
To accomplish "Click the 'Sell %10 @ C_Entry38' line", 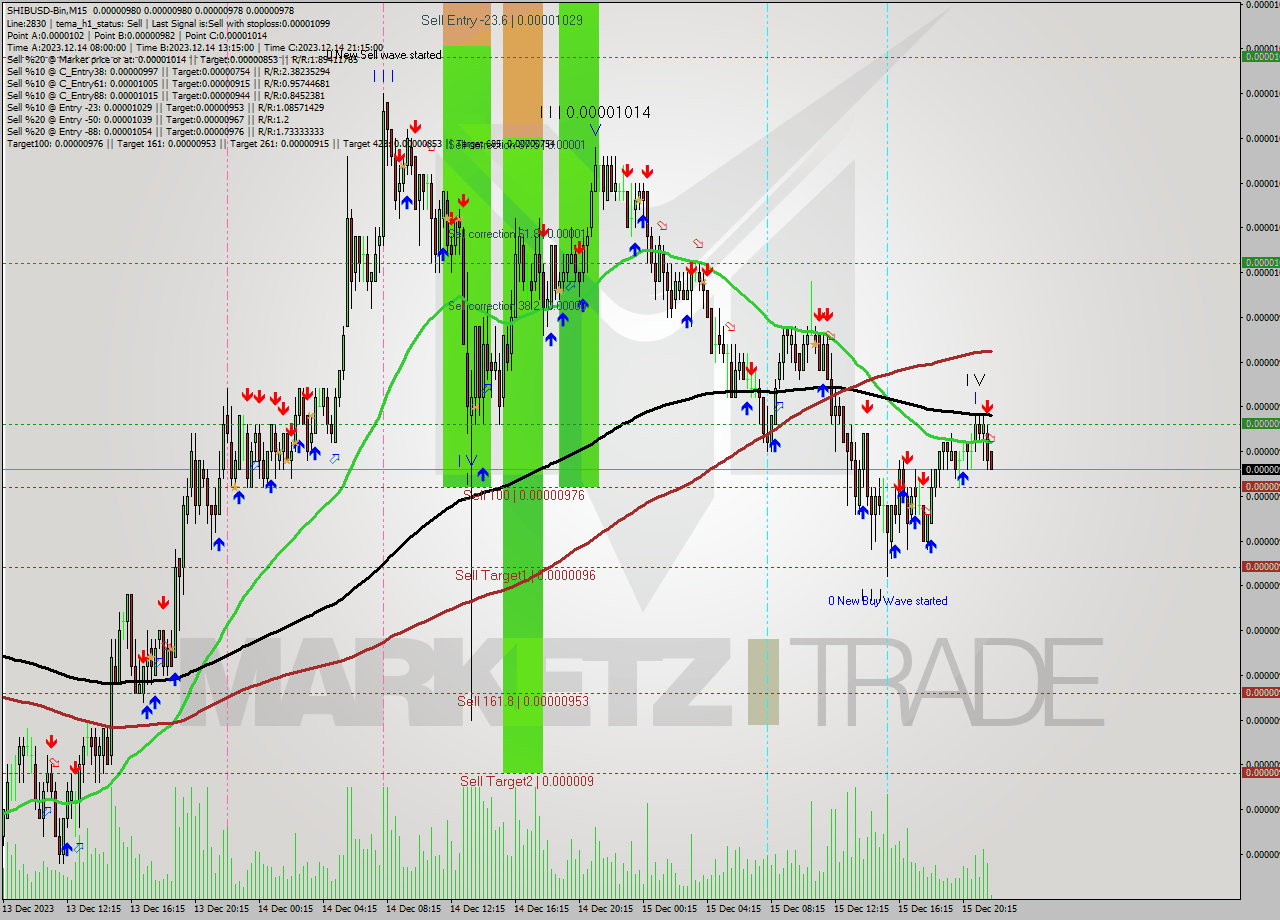I will (168, 71).
